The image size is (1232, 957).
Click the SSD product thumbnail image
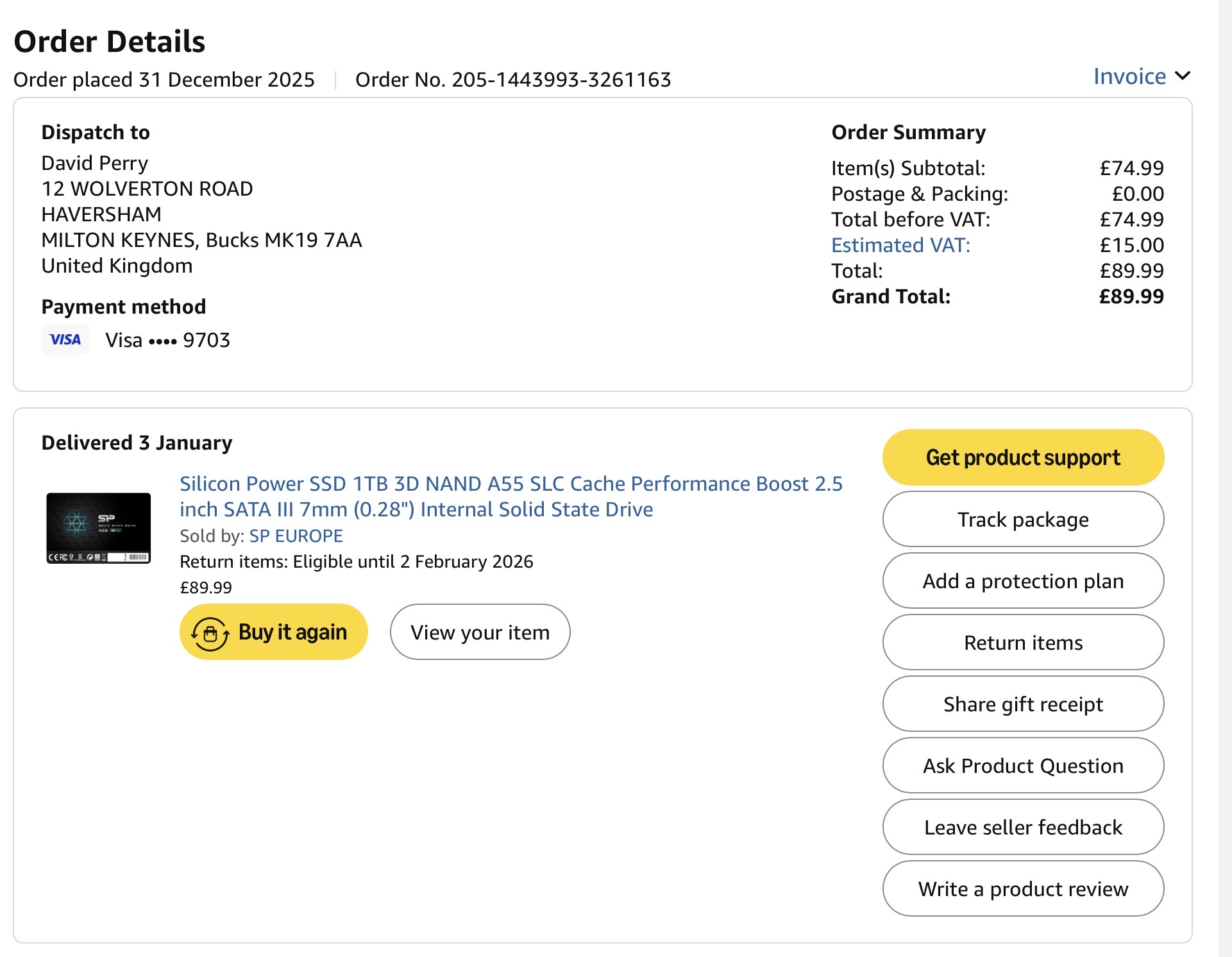click(98, 528)
